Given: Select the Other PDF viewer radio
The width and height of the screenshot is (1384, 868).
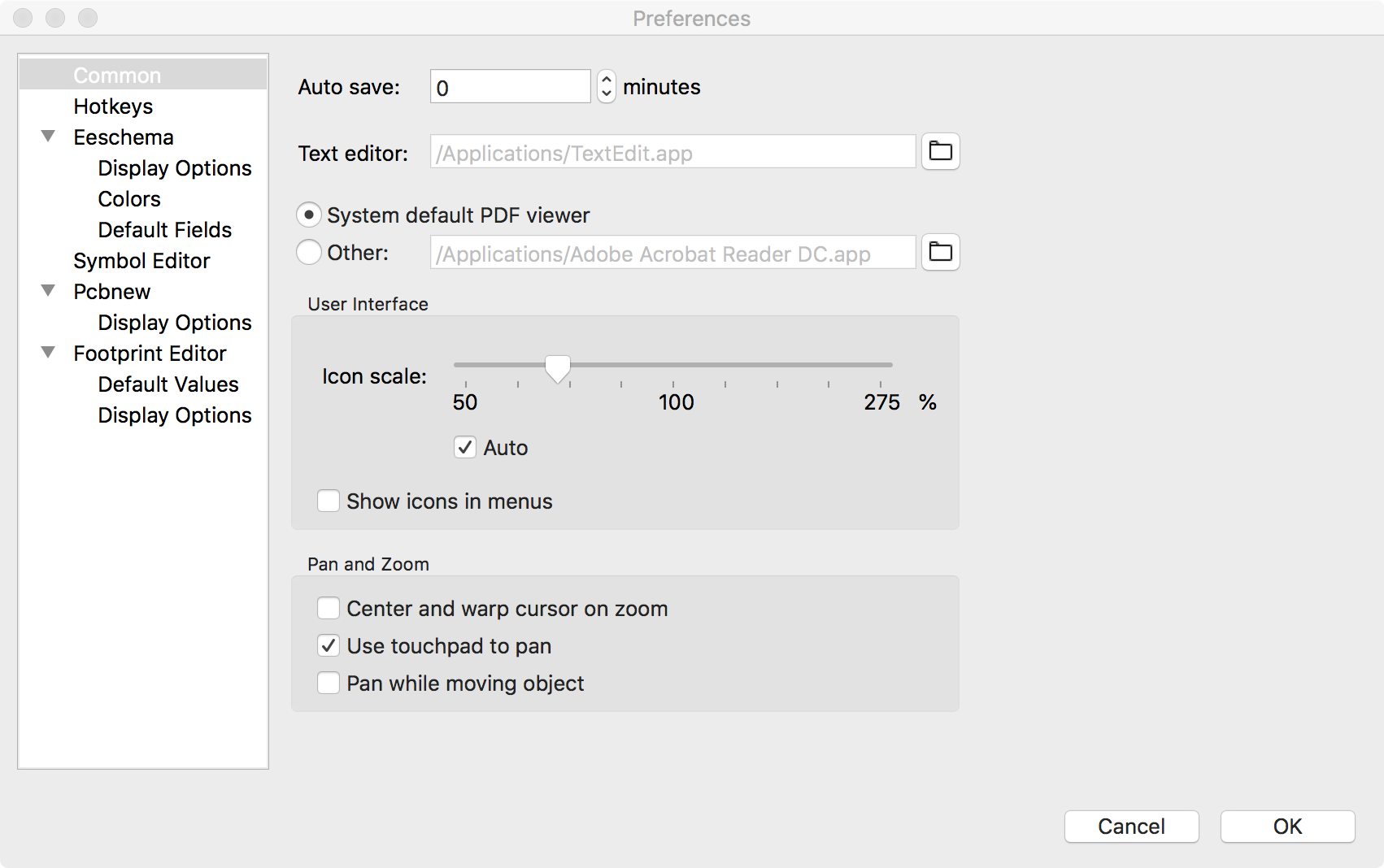Looking at the screenshot, I should [x=309, y=253].
